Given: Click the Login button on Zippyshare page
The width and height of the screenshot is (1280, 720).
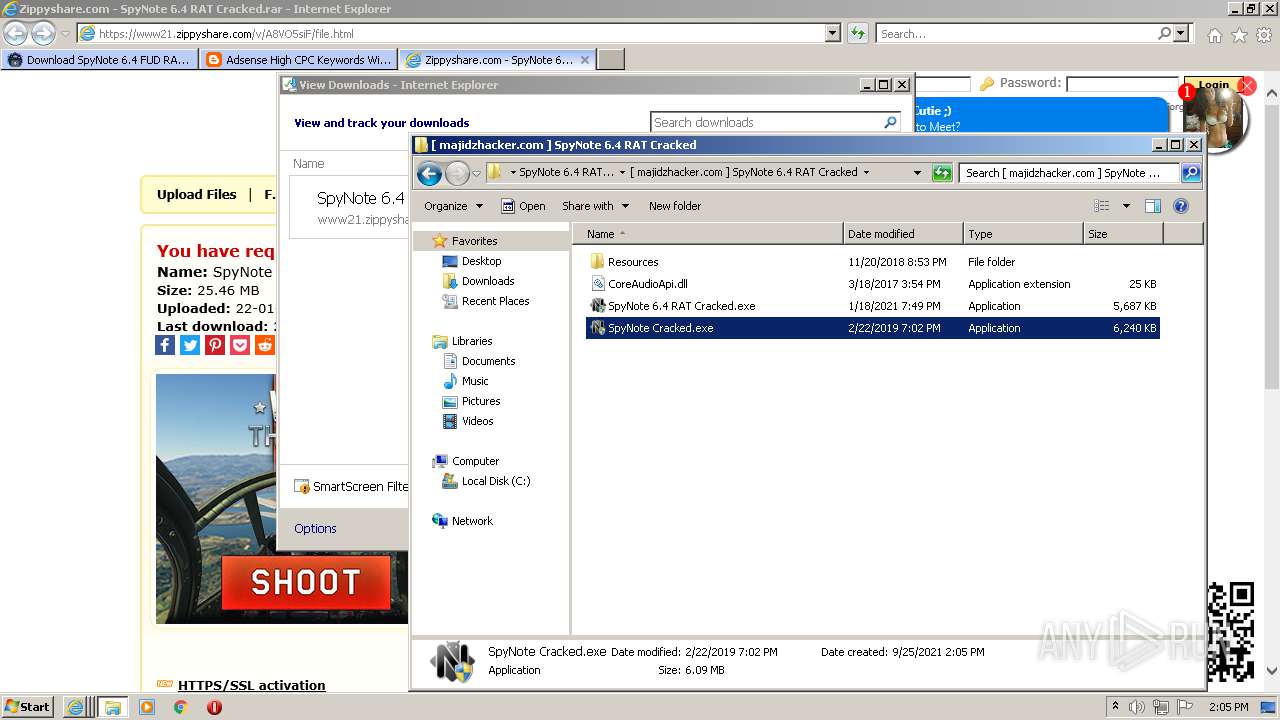Looking at the screenshot, I should click(1213, 85).
